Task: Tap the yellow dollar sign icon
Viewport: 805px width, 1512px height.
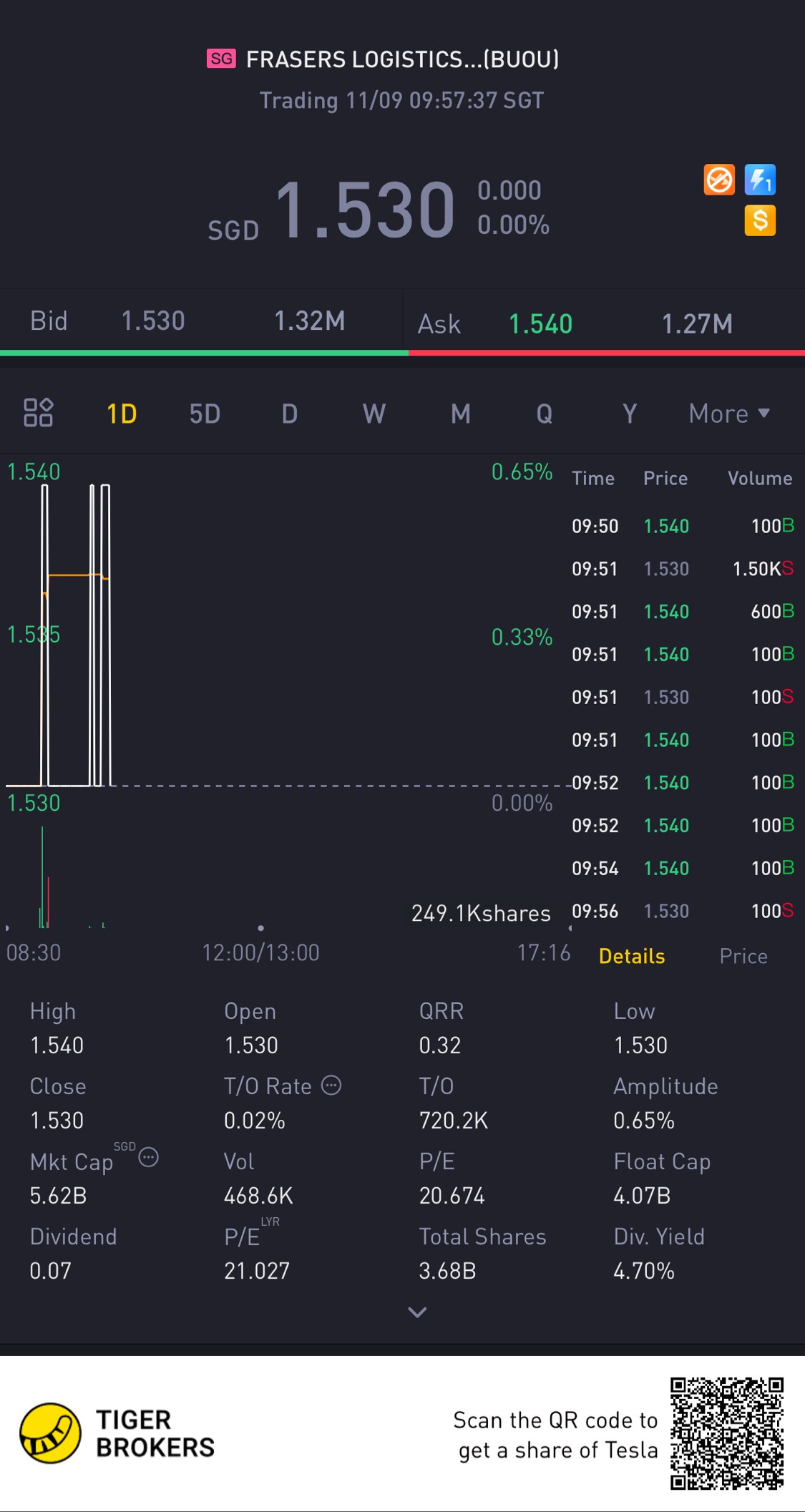Action: pos(760,220)
